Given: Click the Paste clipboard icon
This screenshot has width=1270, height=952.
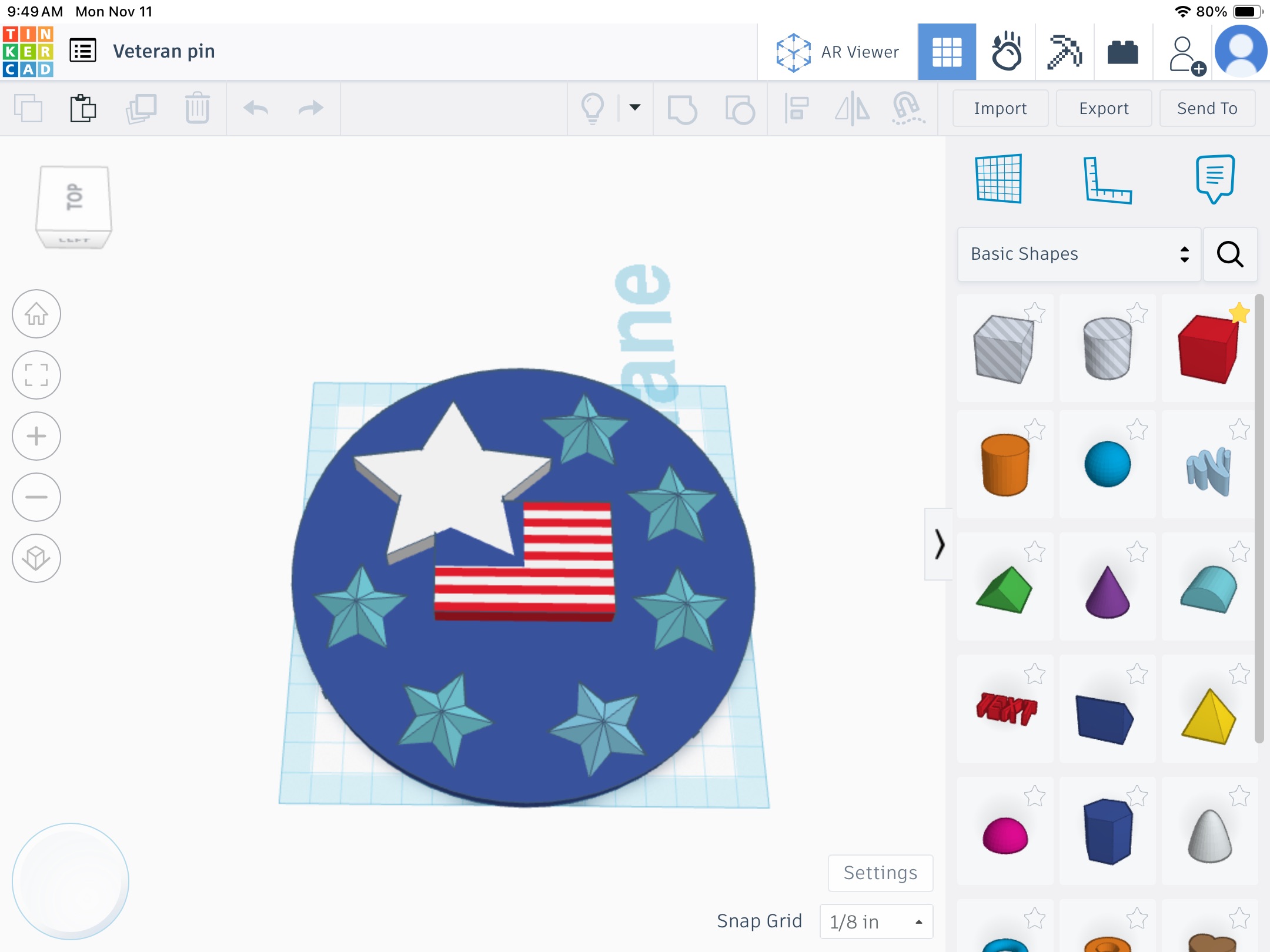Looking at the screenshot, I should 83,108.
